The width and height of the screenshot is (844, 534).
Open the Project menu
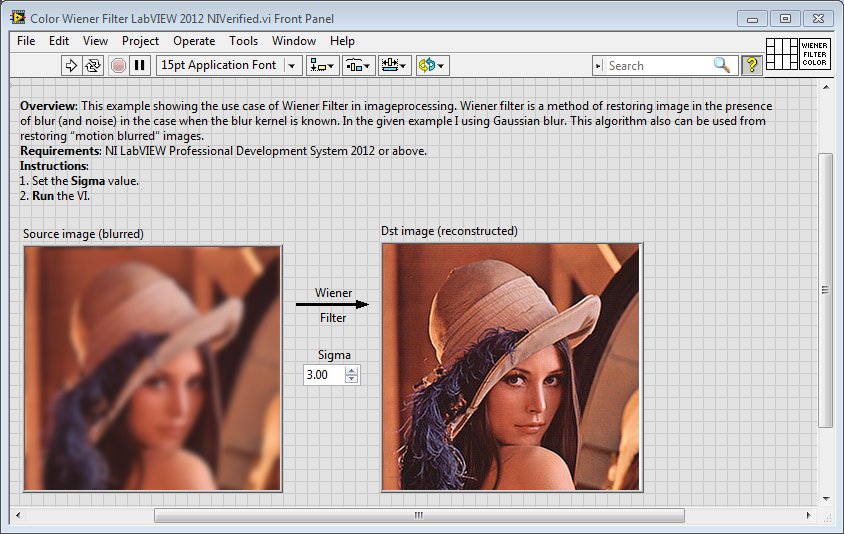tap(140, 41)
